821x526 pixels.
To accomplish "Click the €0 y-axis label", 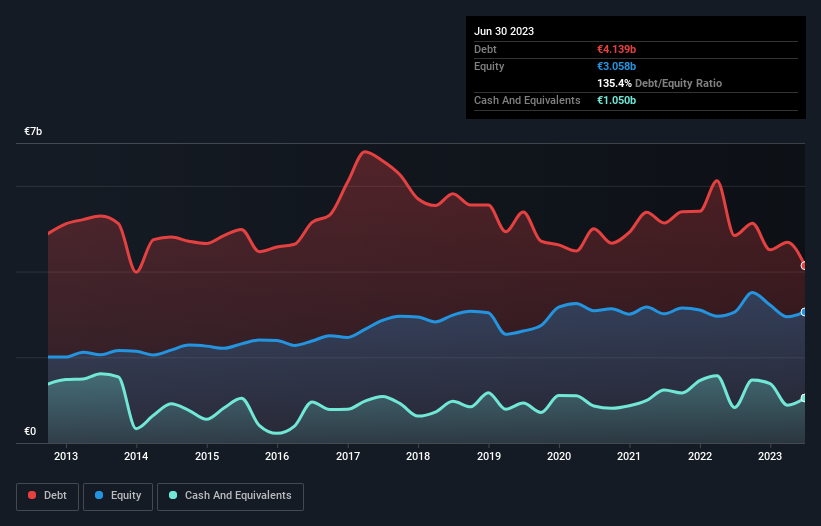I will pyautogui.click(x=30, y=431).
